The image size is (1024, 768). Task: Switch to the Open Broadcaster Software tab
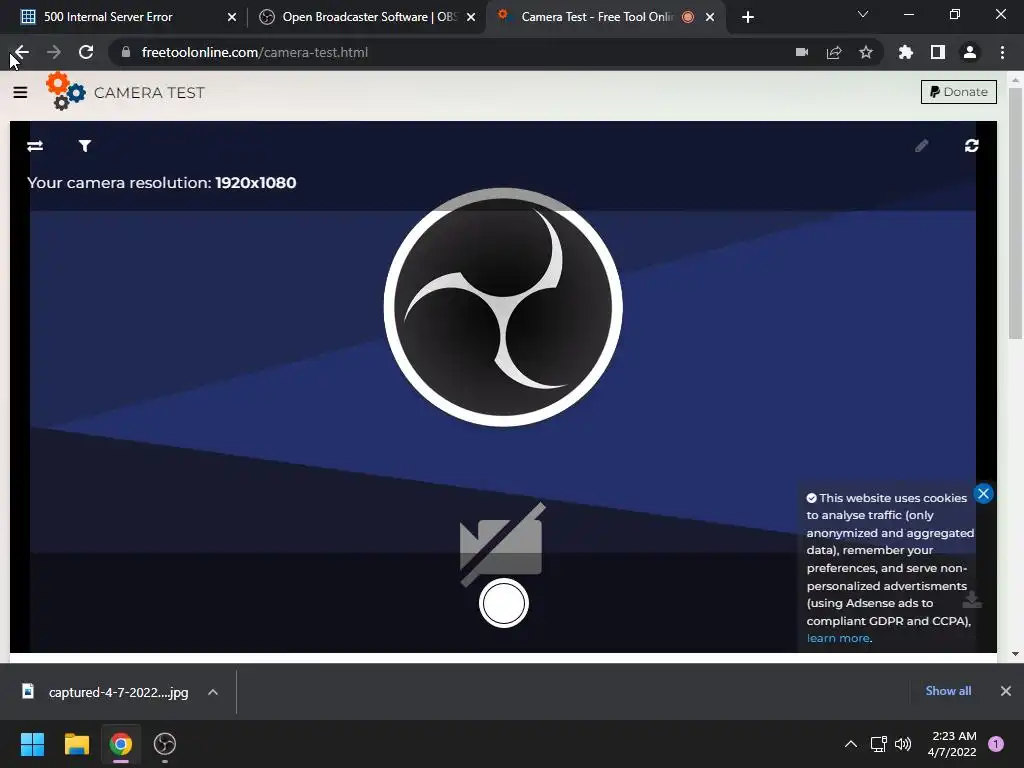(x=367, y=17)
